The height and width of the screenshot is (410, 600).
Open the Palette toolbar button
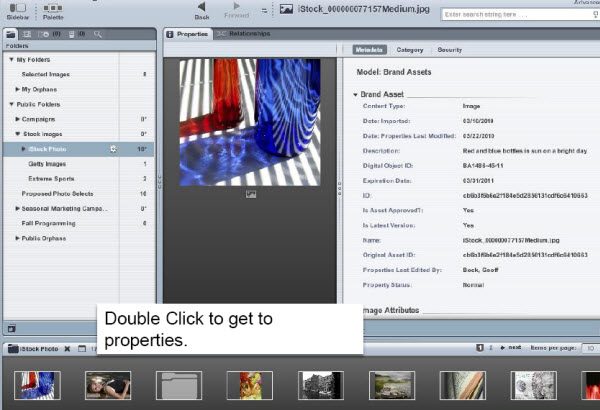[53, 11]
